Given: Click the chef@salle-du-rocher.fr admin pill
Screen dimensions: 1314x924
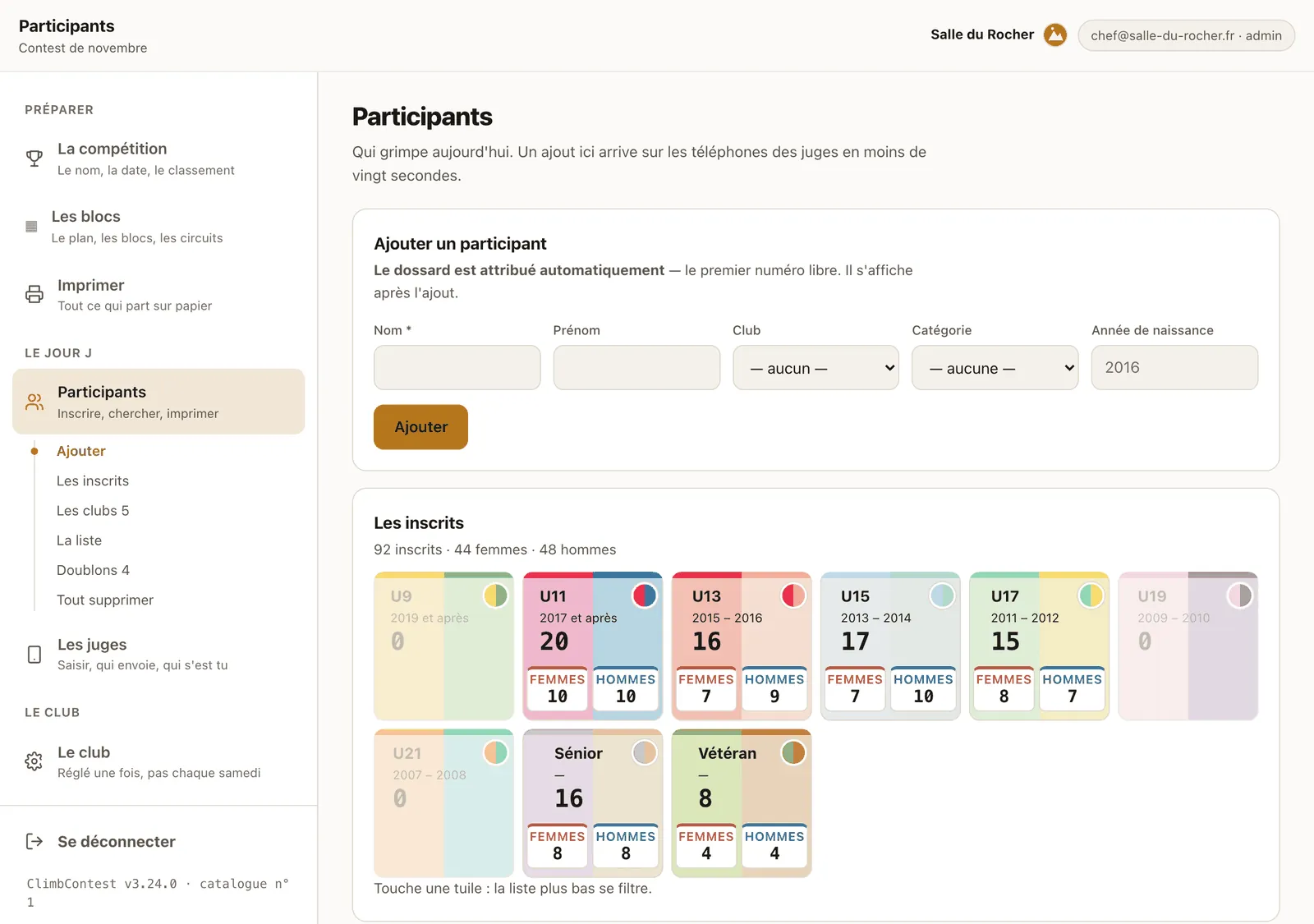Looking at the screenshot, I should coord(1186,35).
